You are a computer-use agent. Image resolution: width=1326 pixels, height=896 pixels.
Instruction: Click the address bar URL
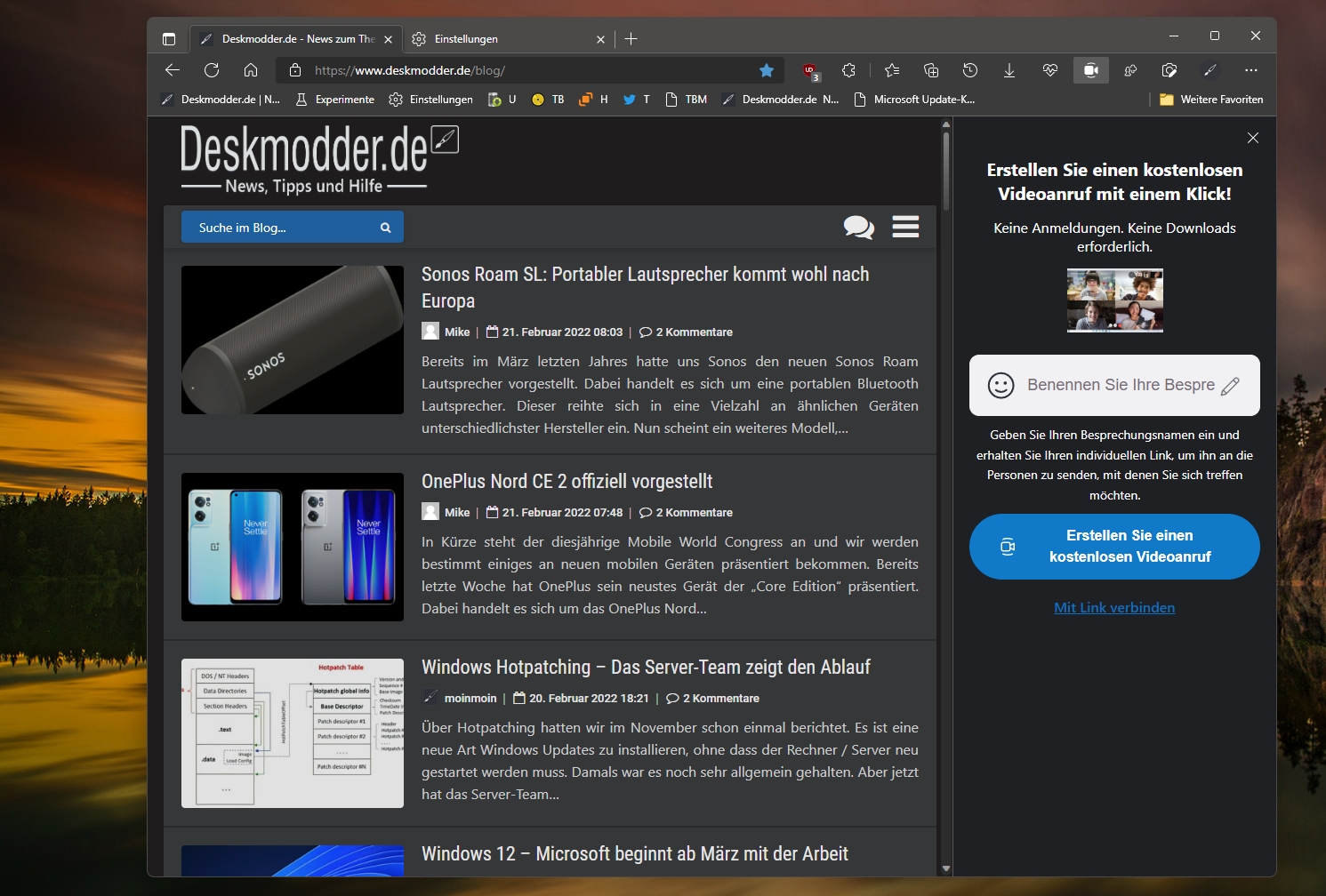click(x=409, y=70)
